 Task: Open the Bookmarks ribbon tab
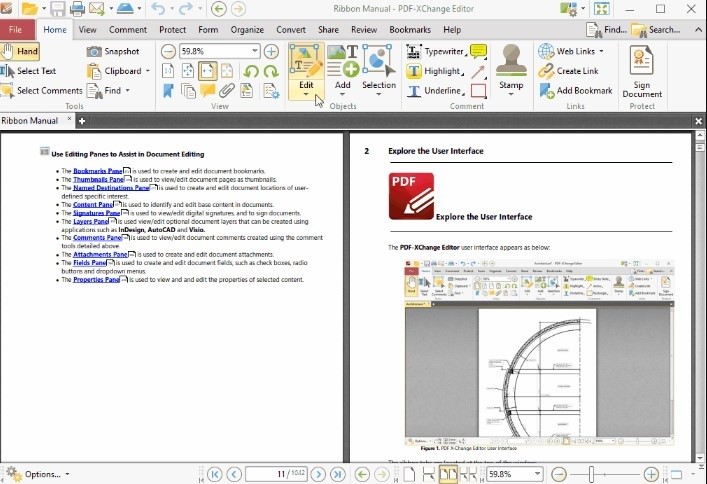(x=410, y=30)
